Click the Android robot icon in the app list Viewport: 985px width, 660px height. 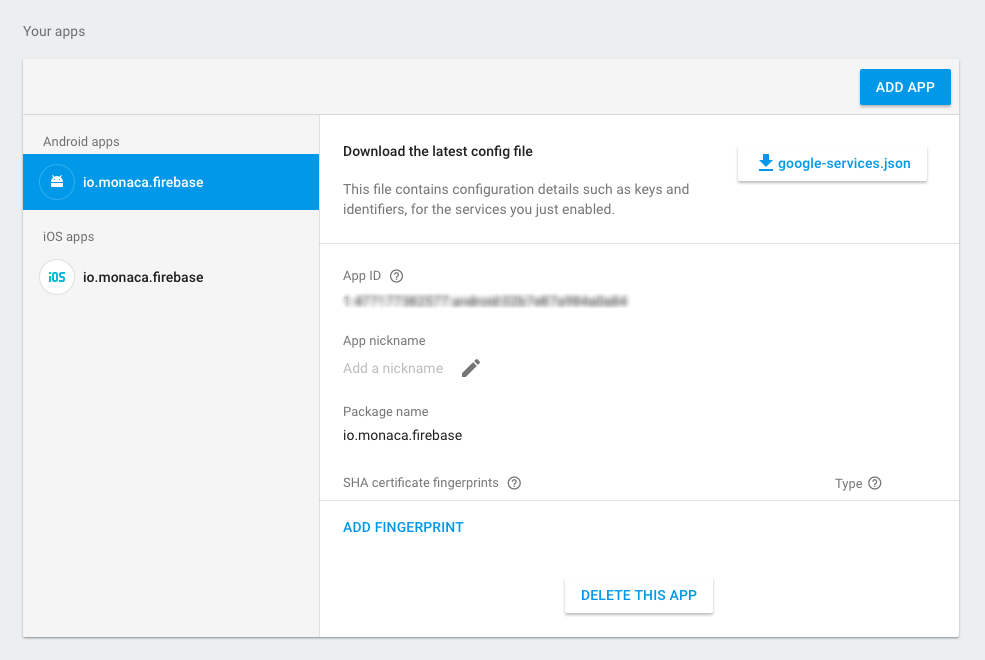click(56, 182)
